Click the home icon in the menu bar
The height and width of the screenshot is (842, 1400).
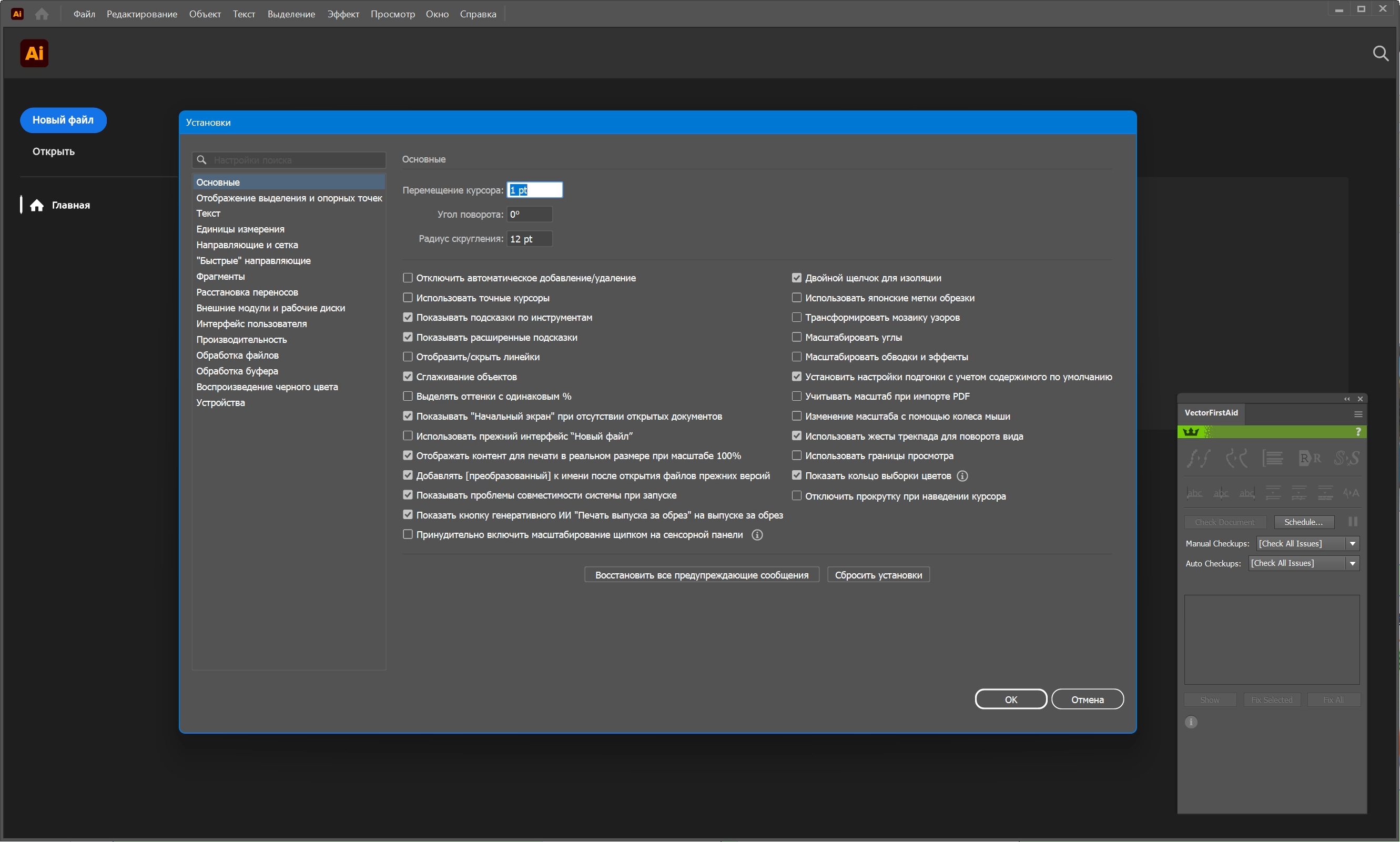pos(42,14)
